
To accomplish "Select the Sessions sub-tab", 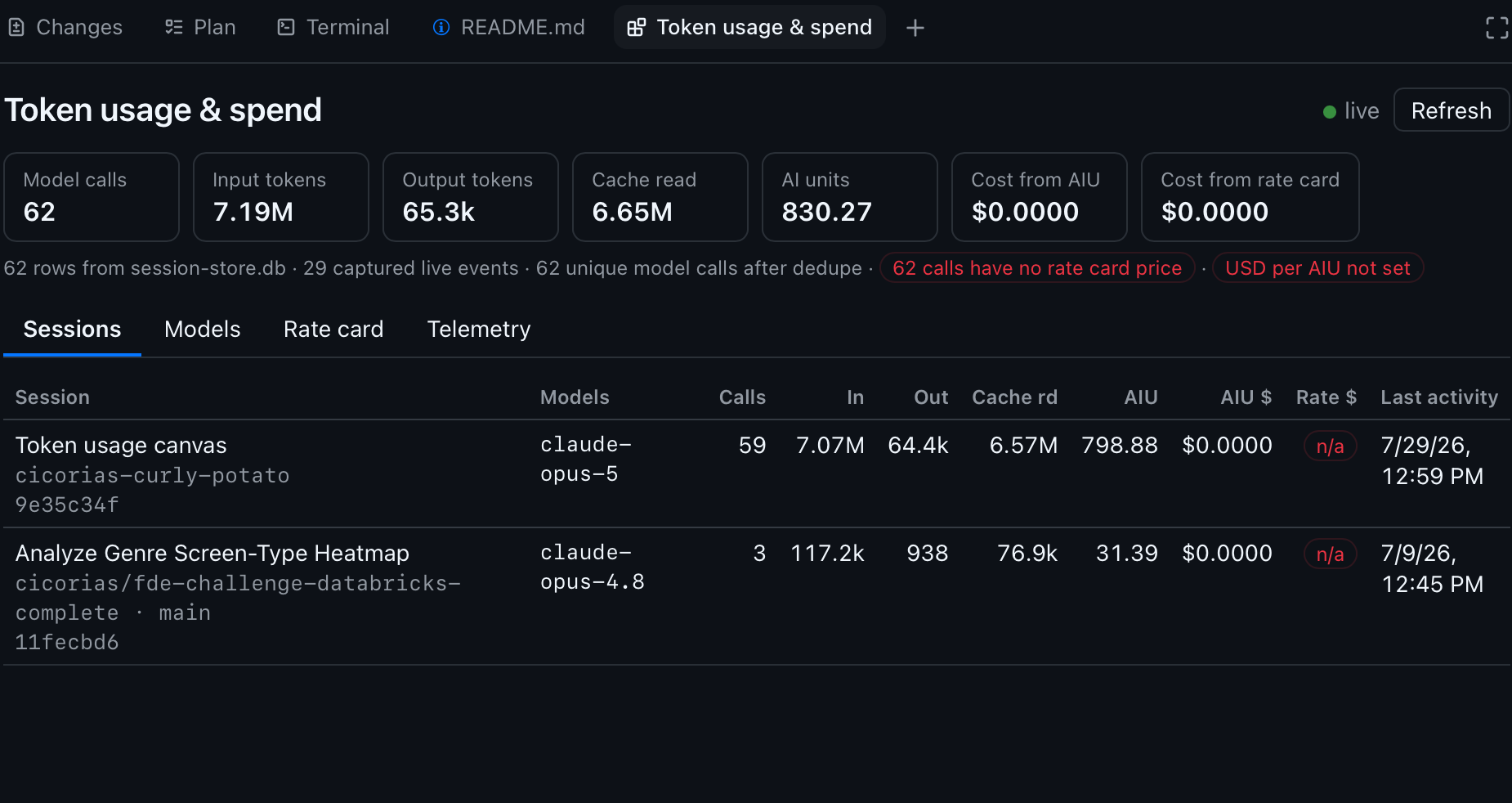I will point(72,330).
